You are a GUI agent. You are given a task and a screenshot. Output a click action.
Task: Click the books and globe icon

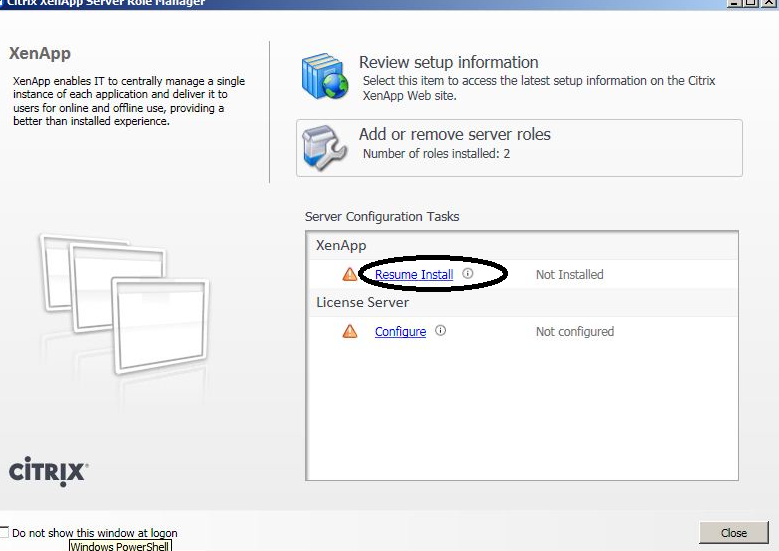[x=324, y=76]
